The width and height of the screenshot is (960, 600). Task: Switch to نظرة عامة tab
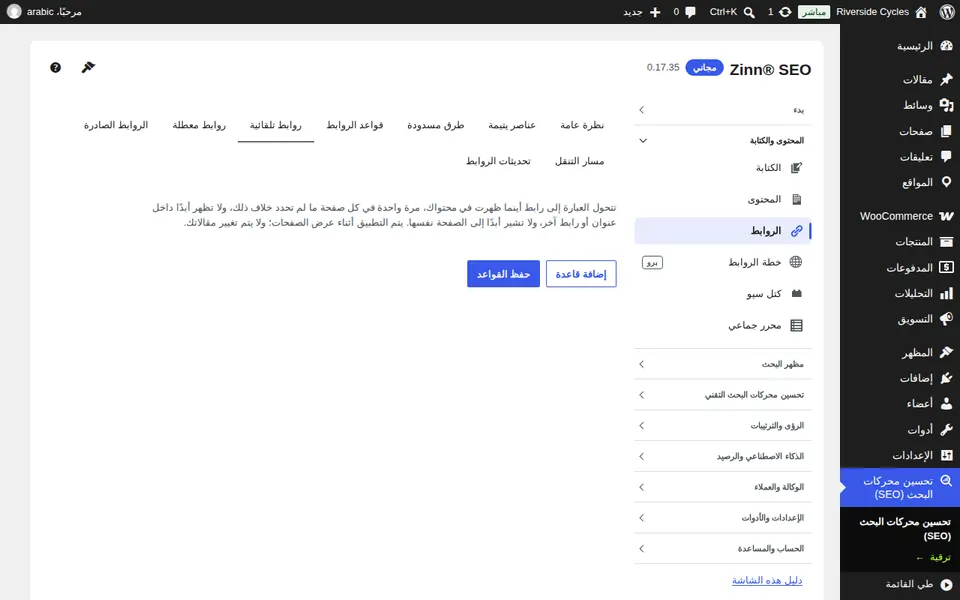[x=582, y=125]
